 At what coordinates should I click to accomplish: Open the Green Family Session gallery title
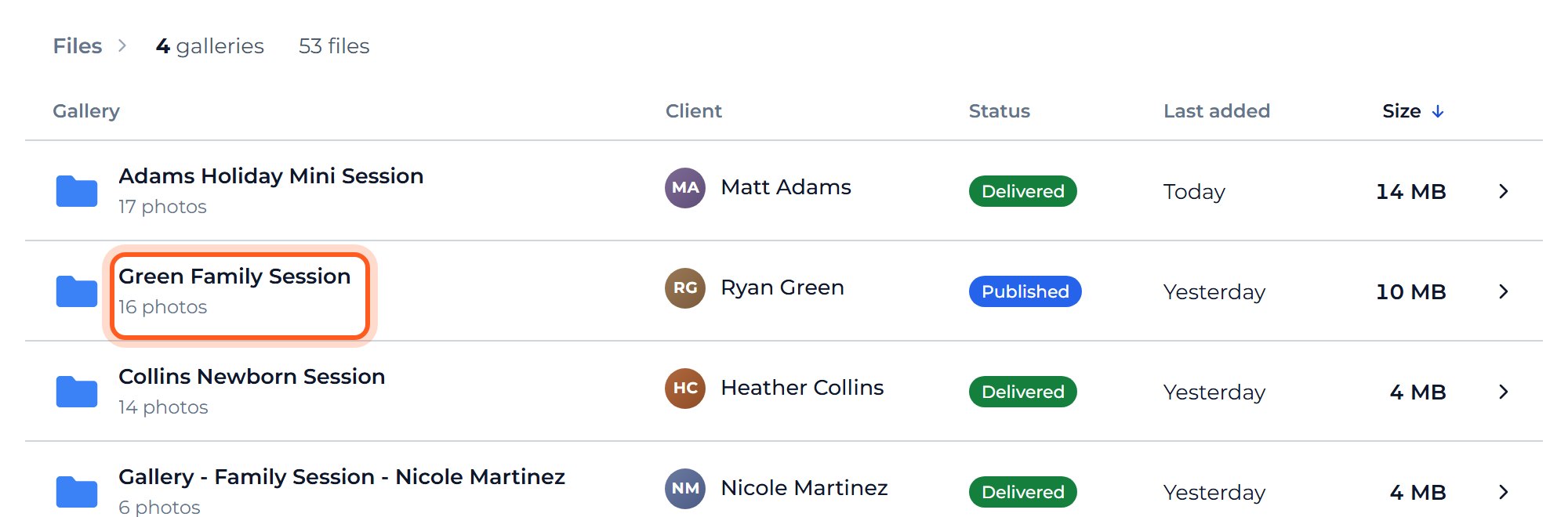pyautogui.click(x=234, y=277)
